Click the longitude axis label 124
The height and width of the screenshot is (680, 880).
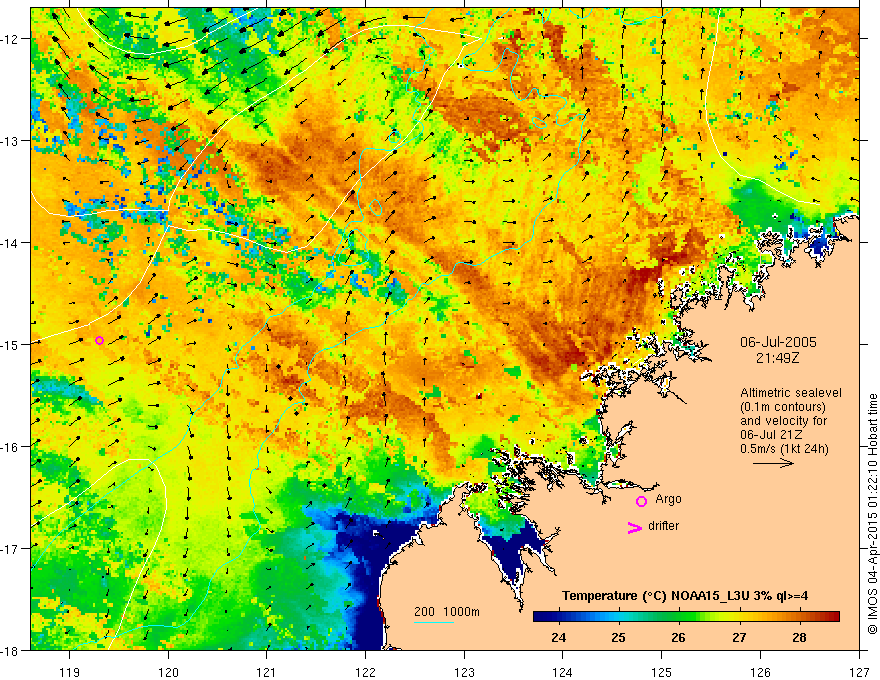click(563, 672)
